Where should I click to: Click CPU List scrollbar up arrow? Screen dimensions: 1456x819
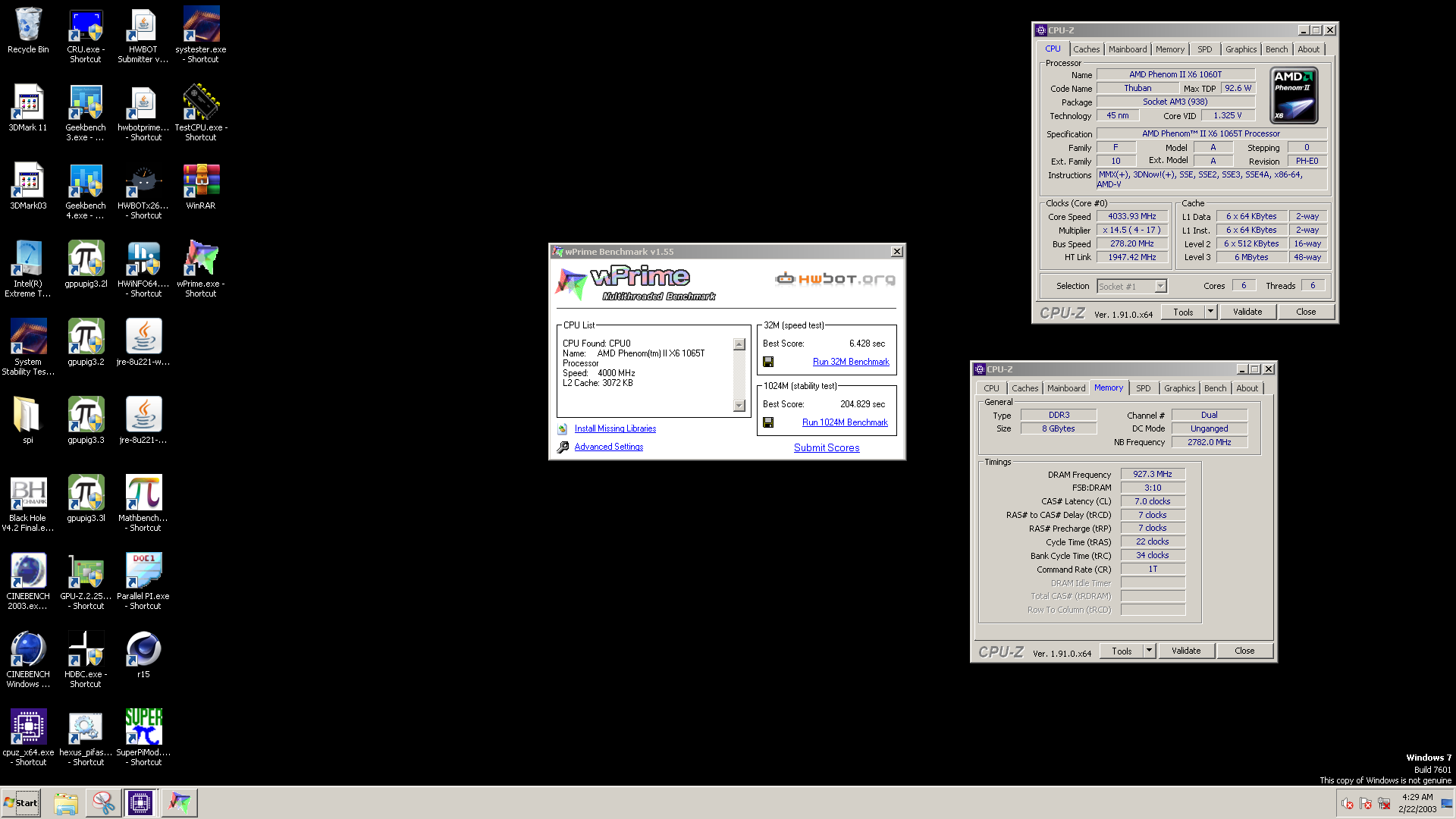point(739,344)
